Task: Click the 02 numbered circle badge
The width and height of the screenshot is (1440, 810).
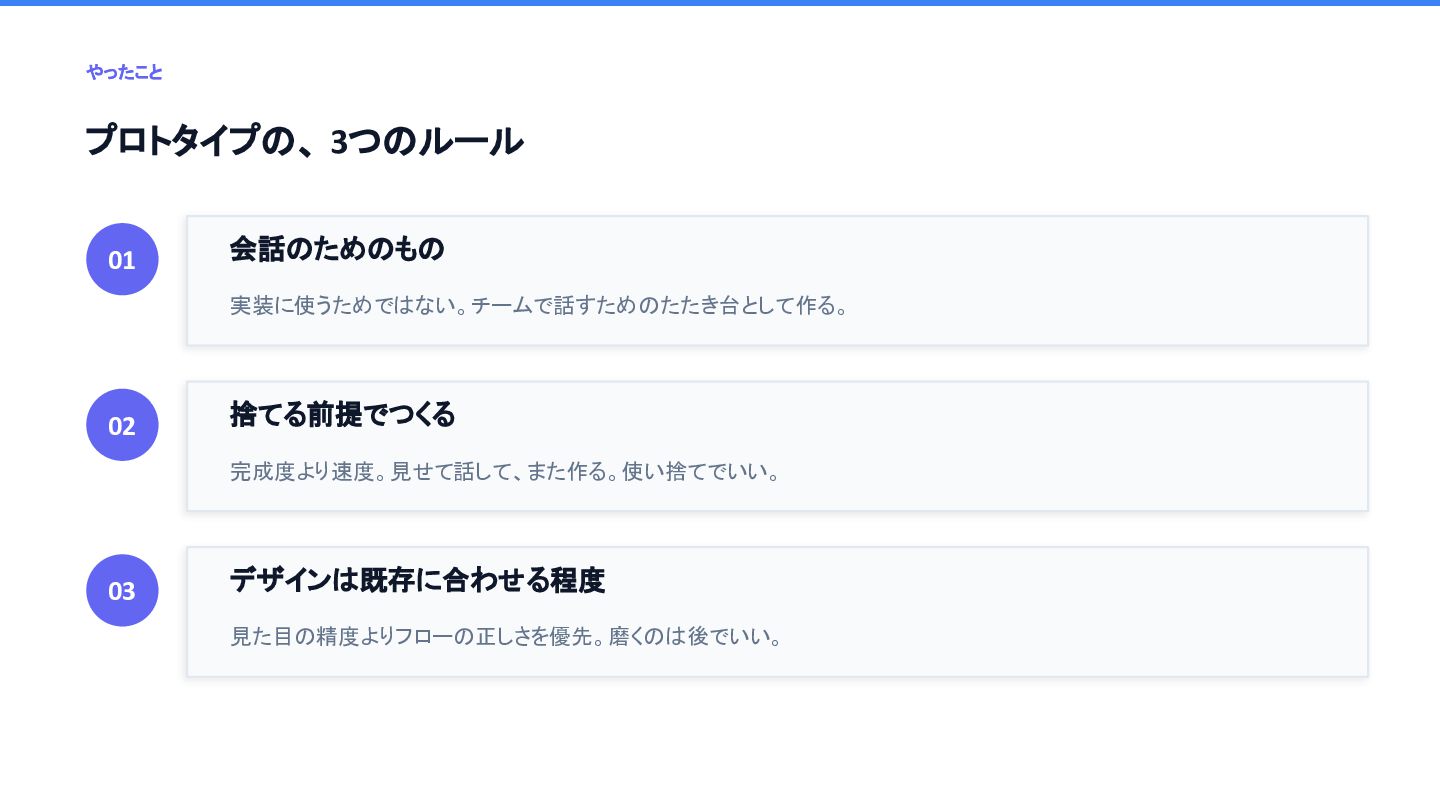Action: point(122,425)
